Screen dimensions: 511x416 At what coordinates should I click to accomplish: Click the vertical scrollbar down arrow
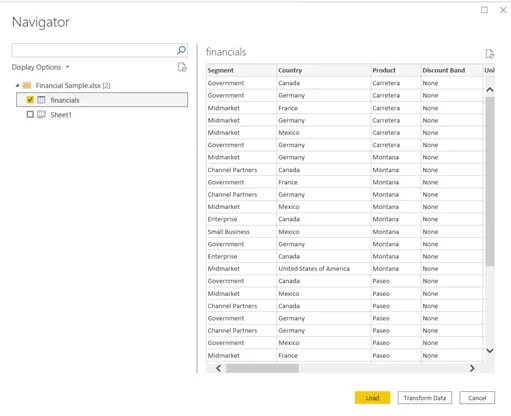[490, 351]
